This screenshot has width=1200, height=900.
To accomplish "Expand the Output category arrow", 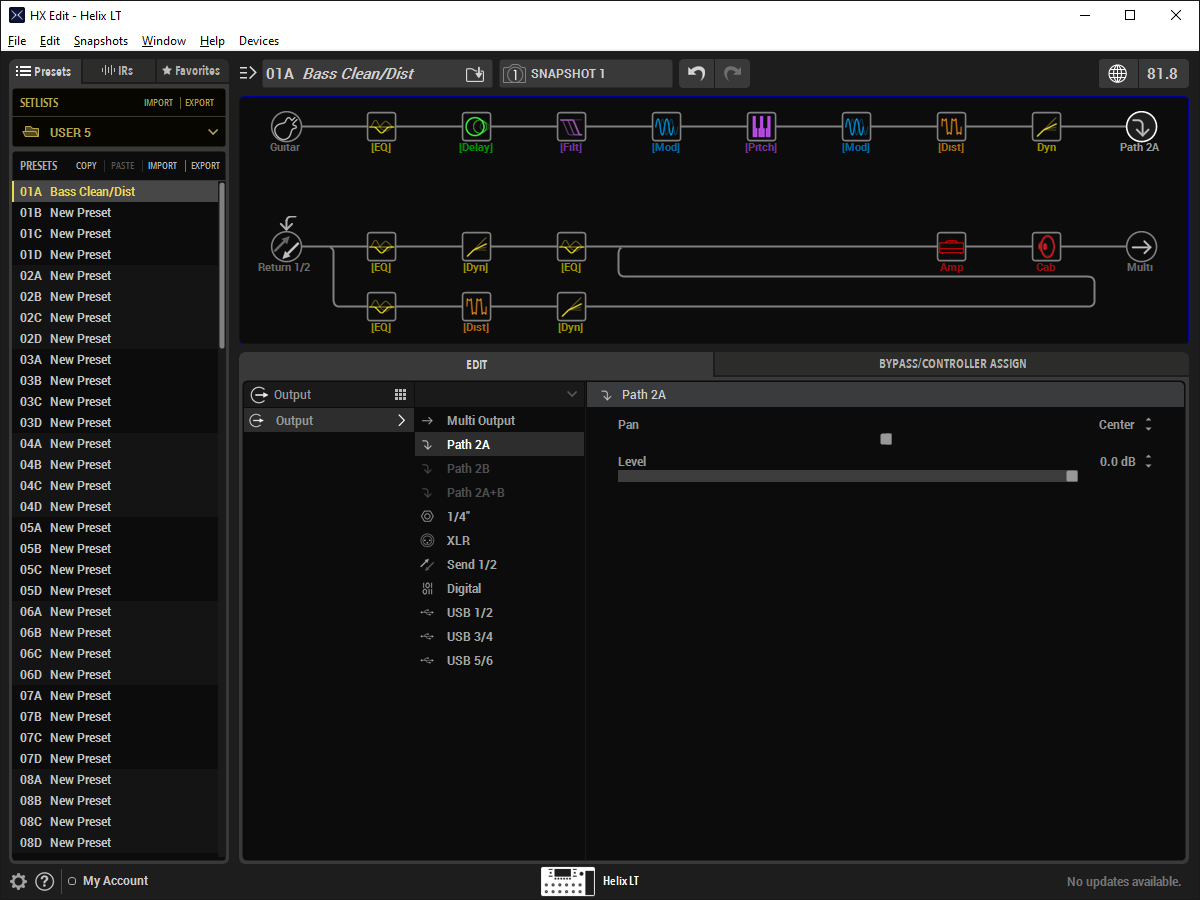I will pos(402,421).
